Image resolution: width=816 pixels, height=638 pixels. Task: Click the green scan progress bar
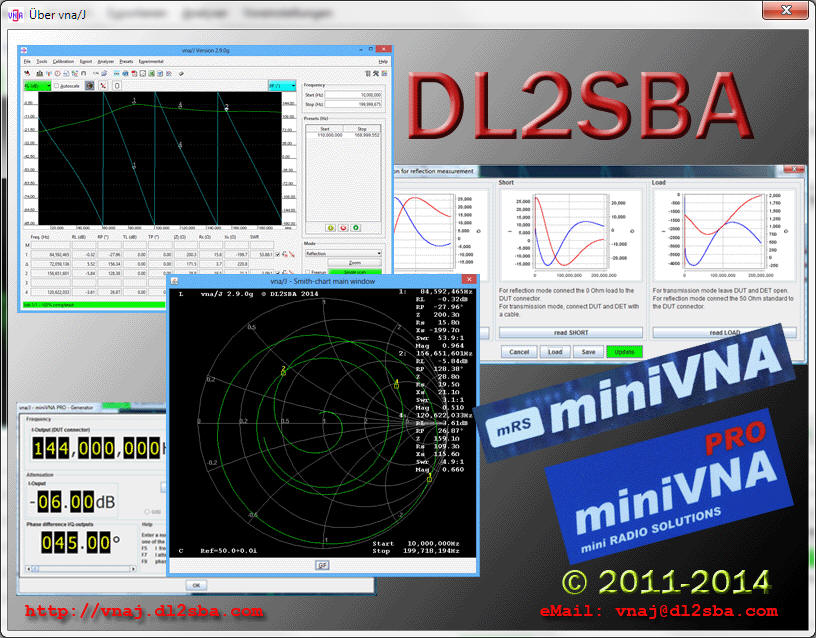pyautogui.click(x=94, y=305)
